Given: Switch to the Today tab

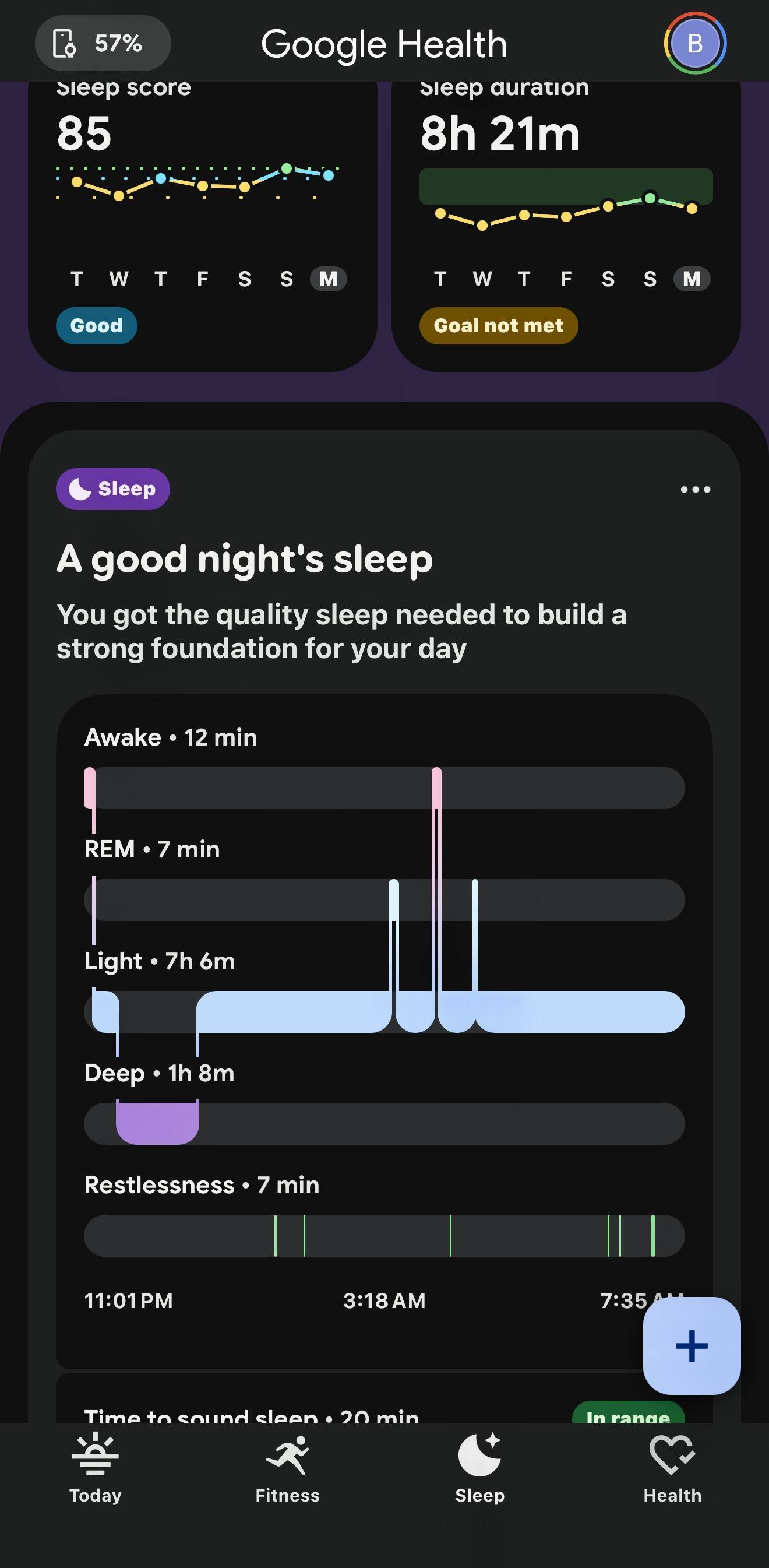Looking at the screenshot, I should [96, 1469].
